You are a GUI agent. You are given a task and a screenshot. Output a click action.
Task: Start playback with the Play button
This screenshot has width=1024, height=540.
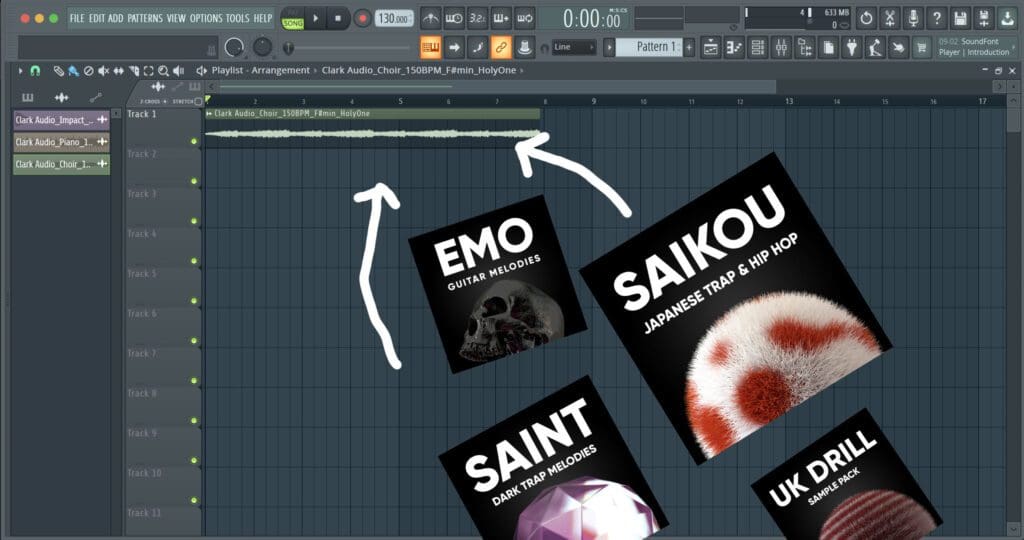coord(315,18)
